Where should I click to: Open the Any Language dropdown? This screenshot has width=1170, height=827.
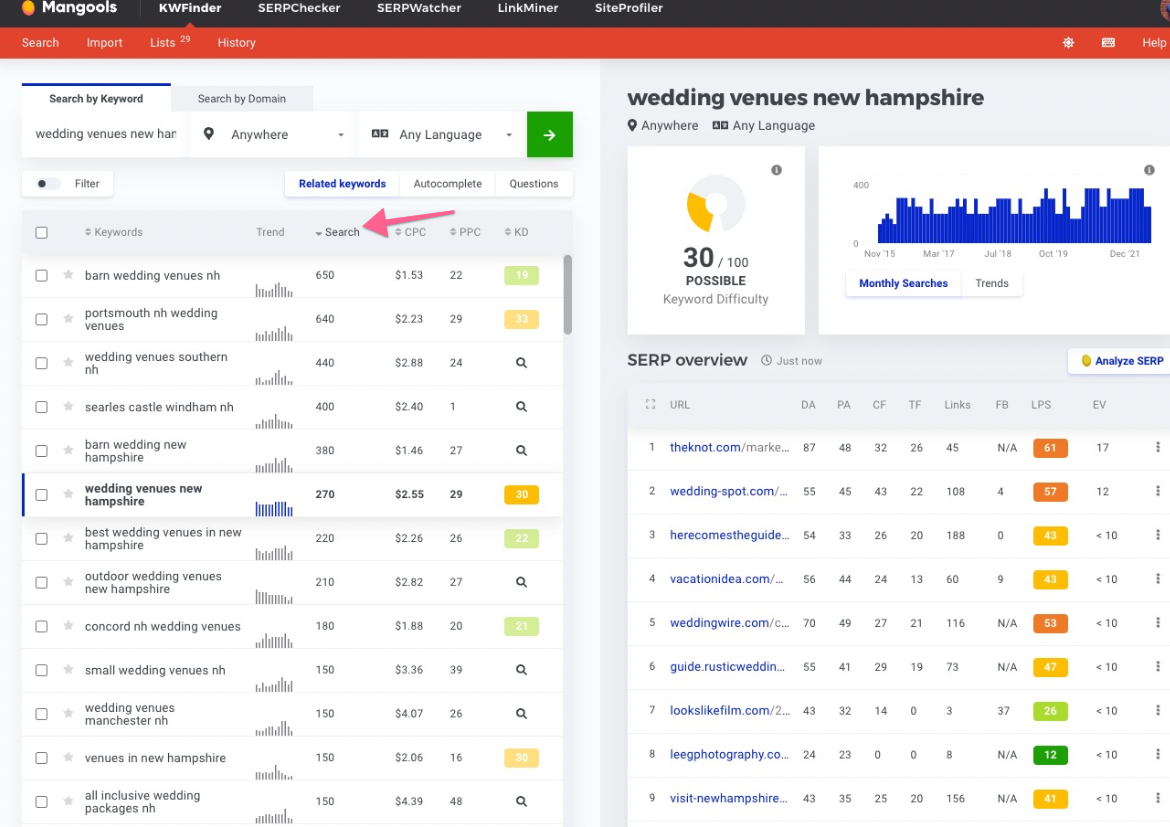pos(441,135)
